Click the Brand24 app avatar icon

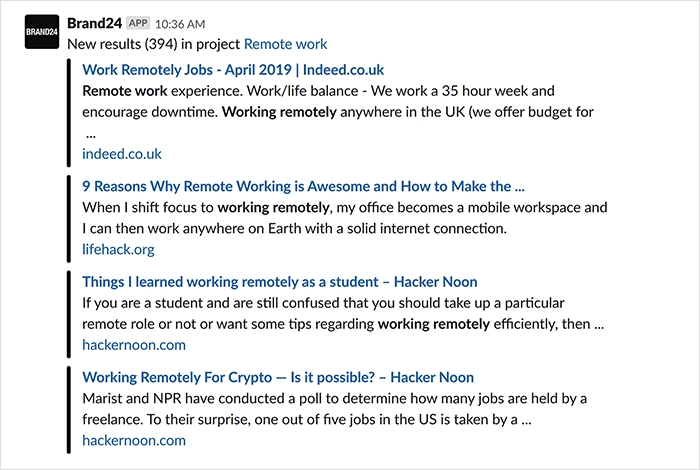(x=42, y=32)
